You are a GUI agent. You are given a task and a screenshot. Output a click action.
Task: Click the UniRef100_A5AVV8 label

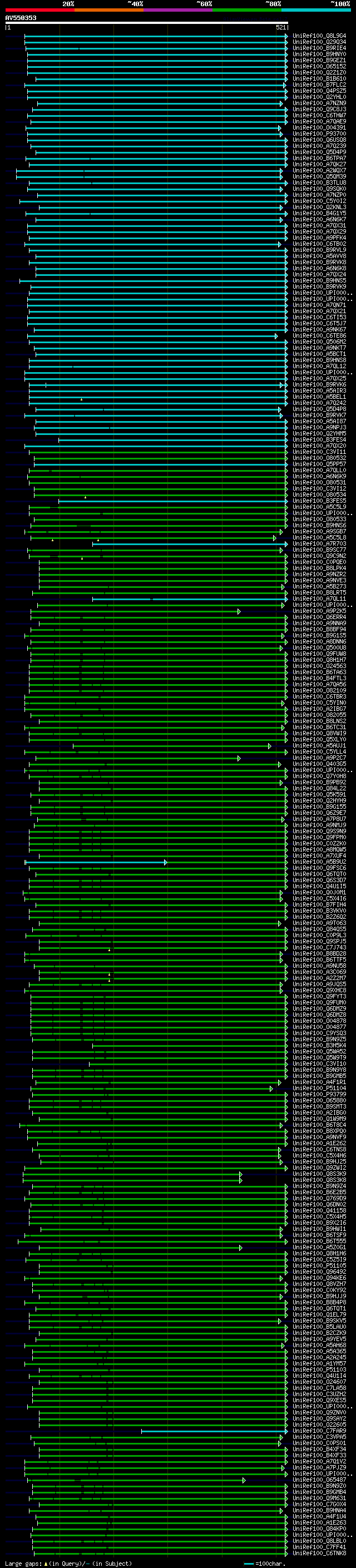(319, 256)
